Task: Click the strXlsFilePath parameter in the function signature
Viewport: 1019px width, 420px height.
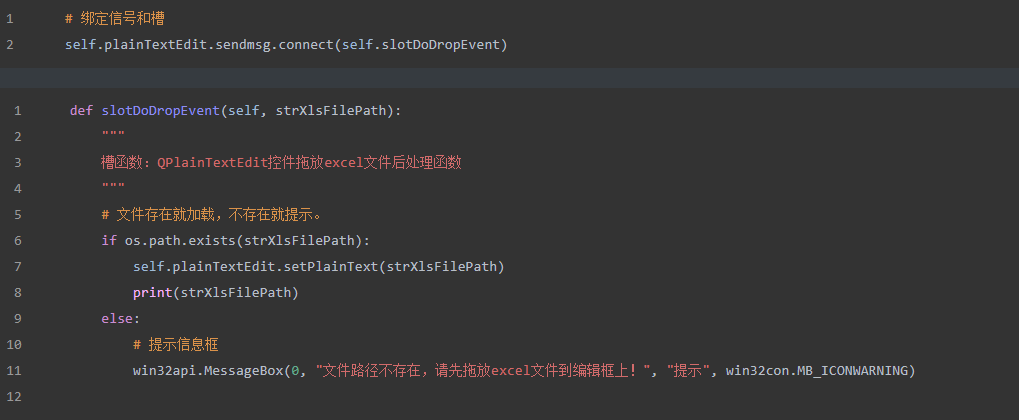Action: point(331,111)
